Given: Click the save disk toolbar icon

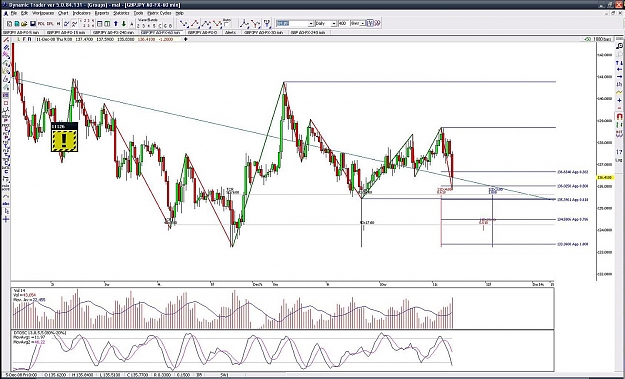Looking at the screenshot, I should tap(33, 24).
